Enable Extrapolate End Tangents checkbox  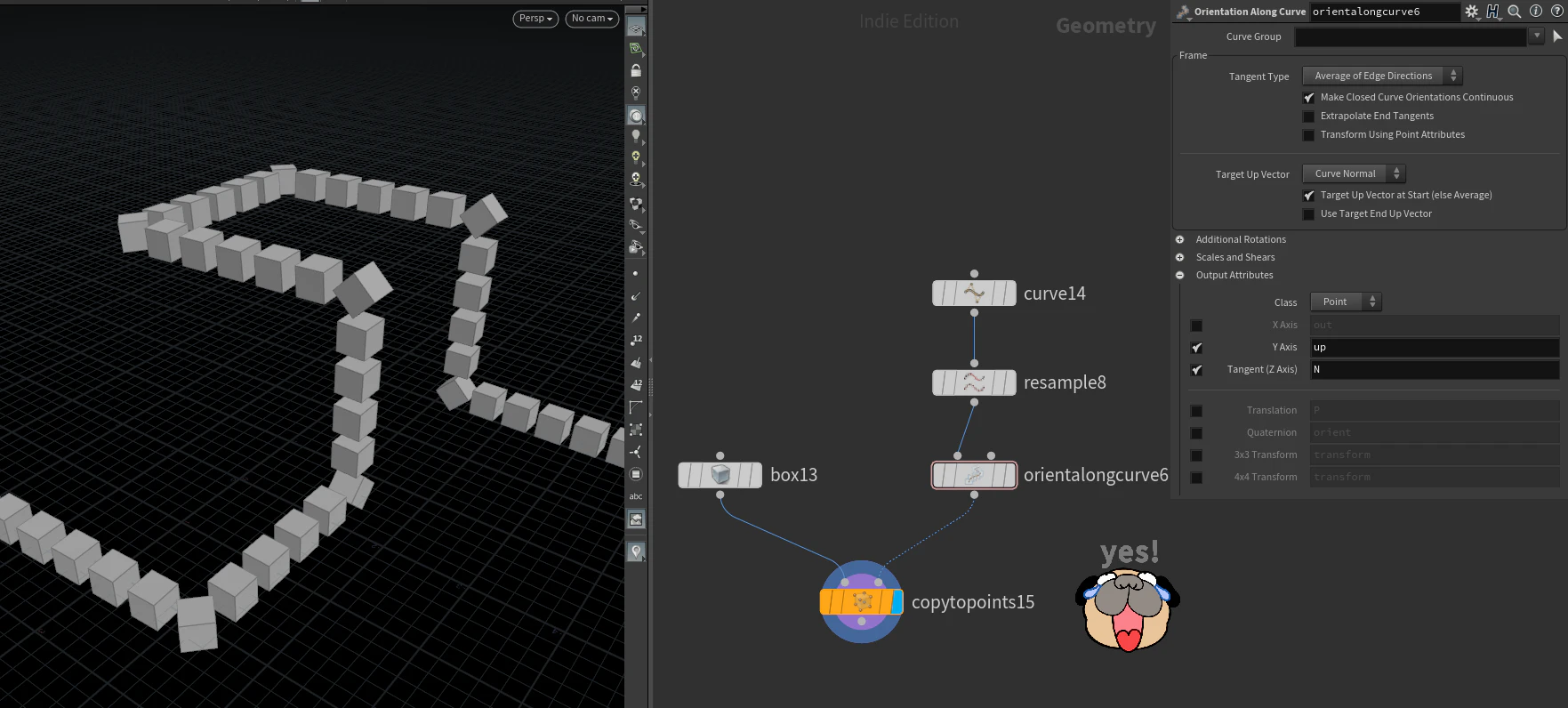tap(1308, 117)
